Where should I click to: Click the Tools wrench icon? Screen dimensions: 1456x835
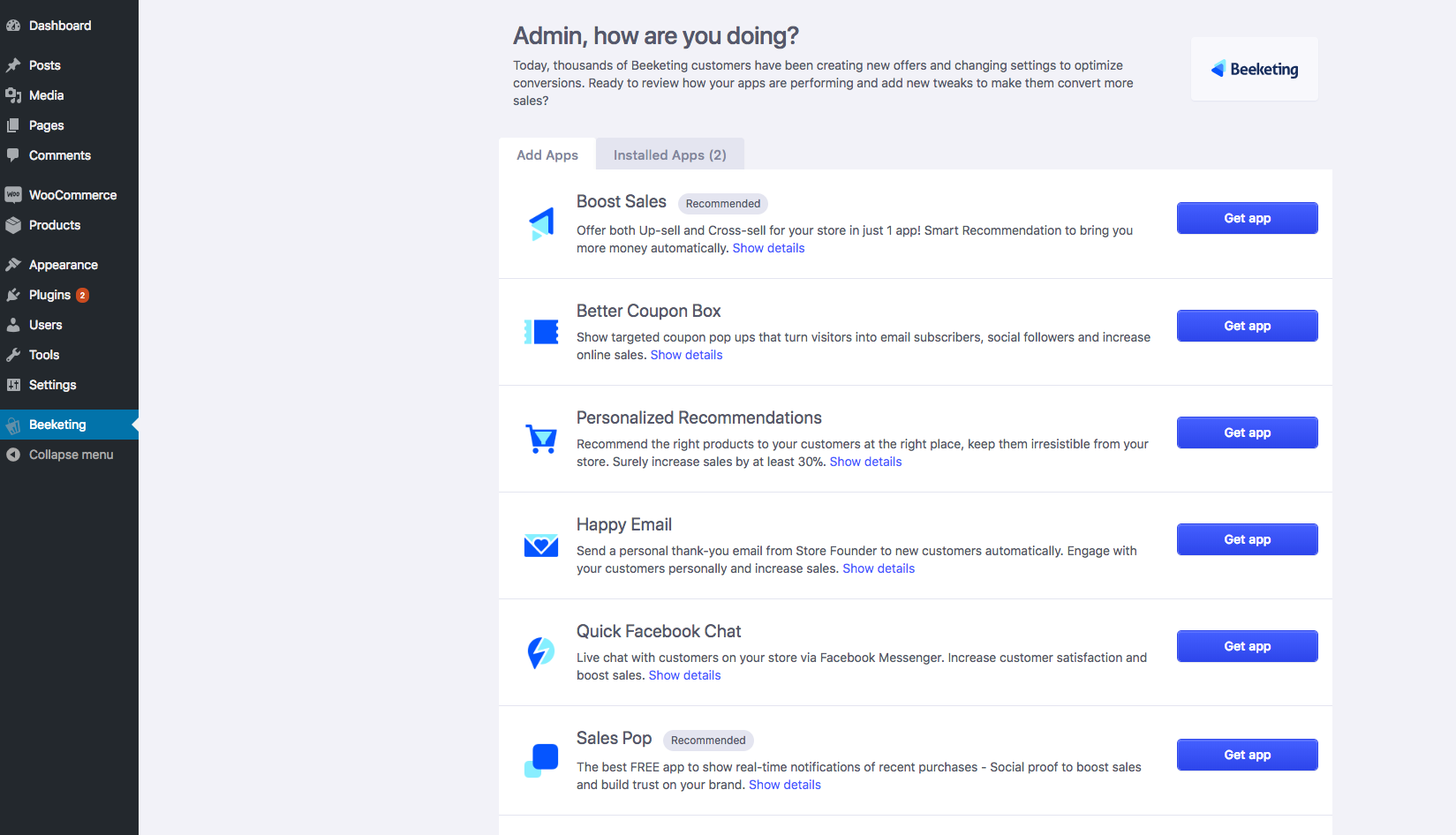pyautogui.click(x=13, y=355)
